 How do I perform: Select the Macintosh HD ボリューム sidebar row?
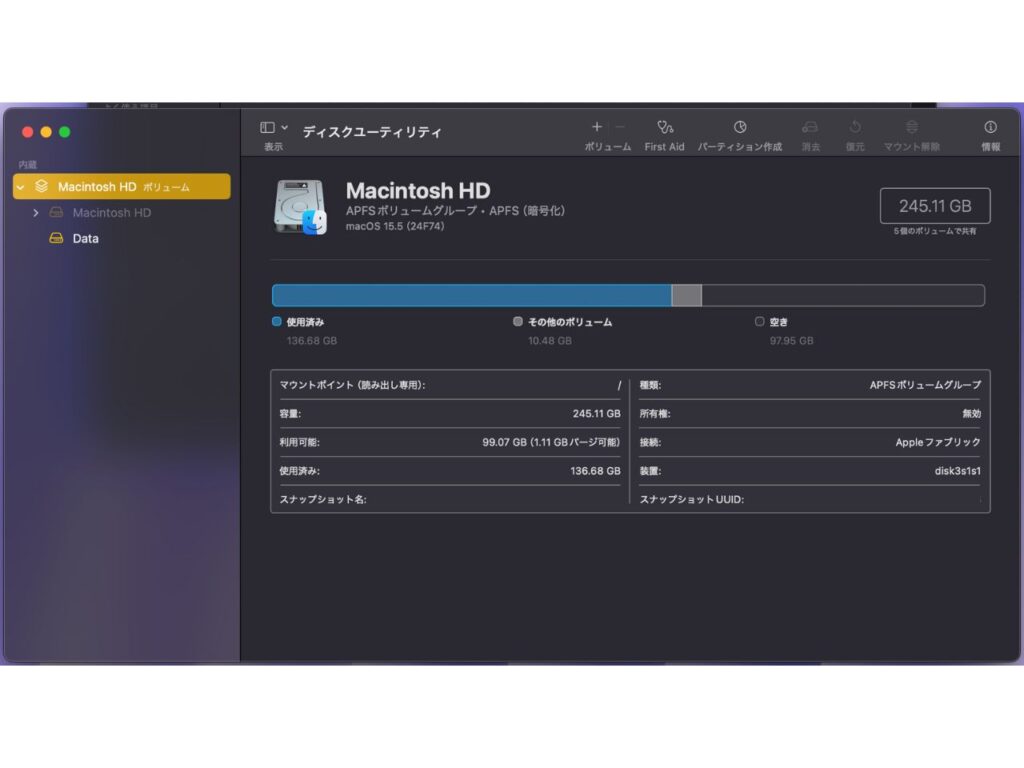point(121,187)
